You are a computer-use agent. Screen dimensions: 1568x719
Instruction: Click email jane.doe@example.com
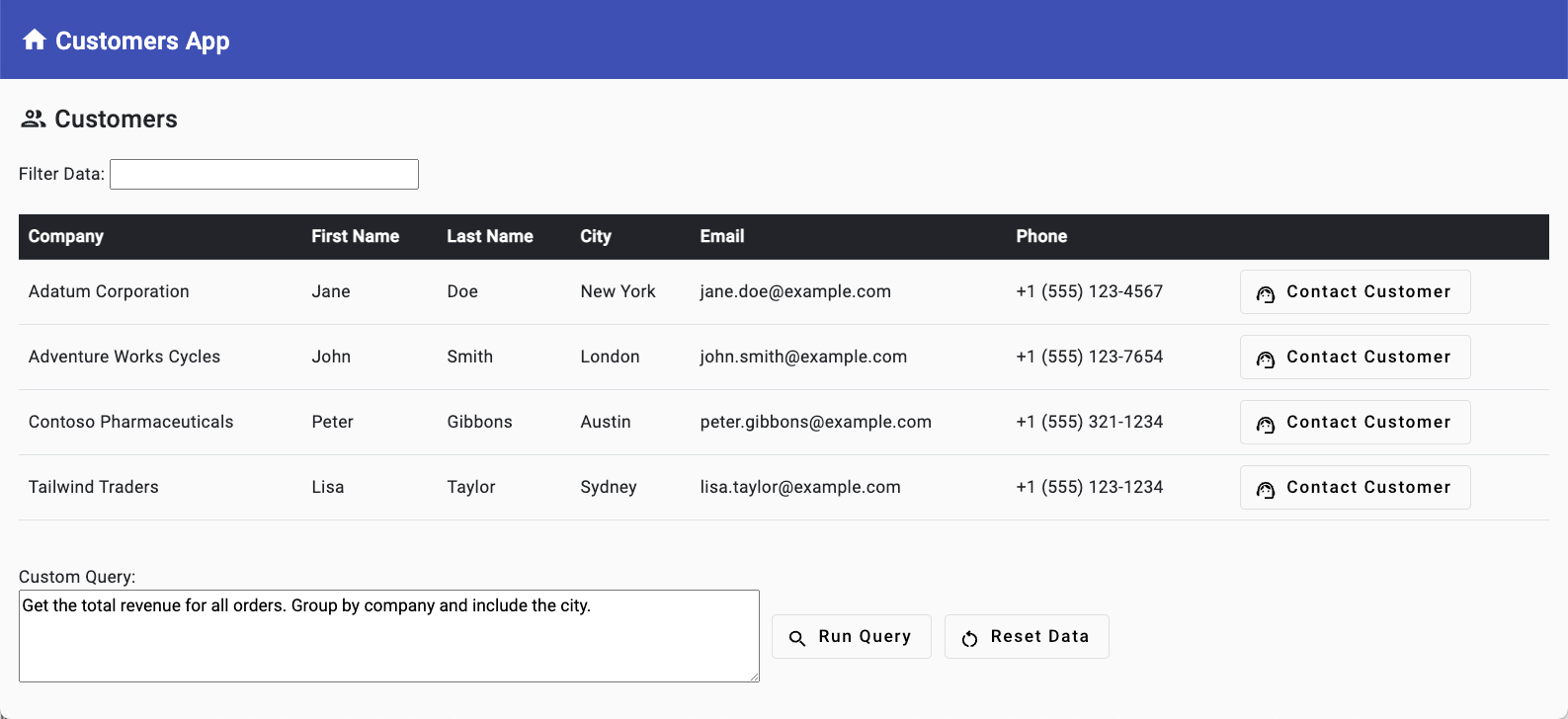795,291
